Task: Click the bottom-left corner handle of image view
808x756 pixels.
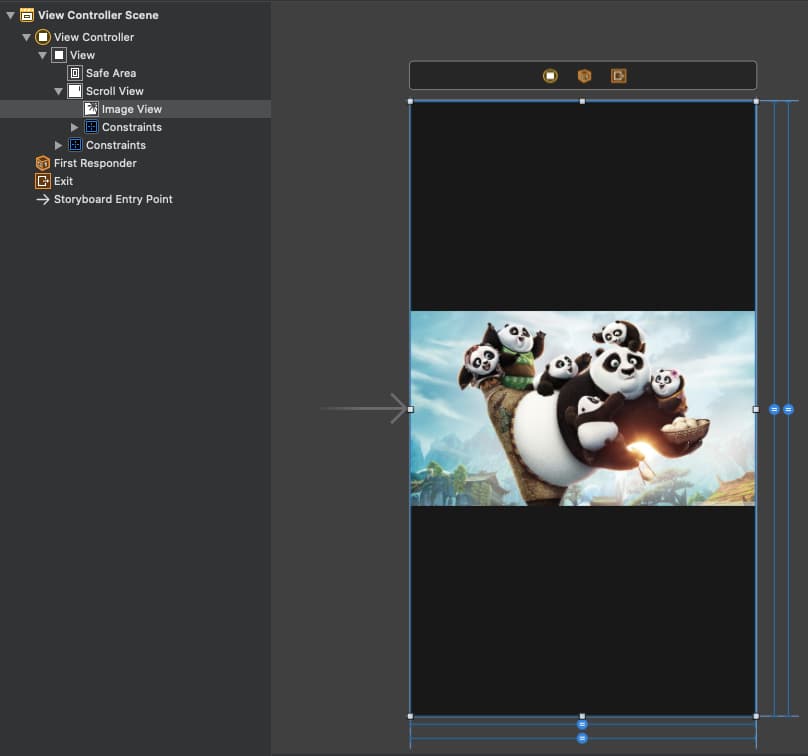Action: click(x=410, y=716)
